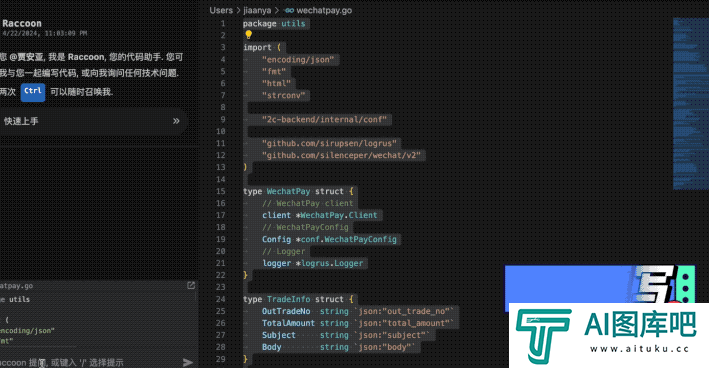The image size is (709, 368).
Task: Click the Ctrl key badge
Action: (x=33, y=92)
